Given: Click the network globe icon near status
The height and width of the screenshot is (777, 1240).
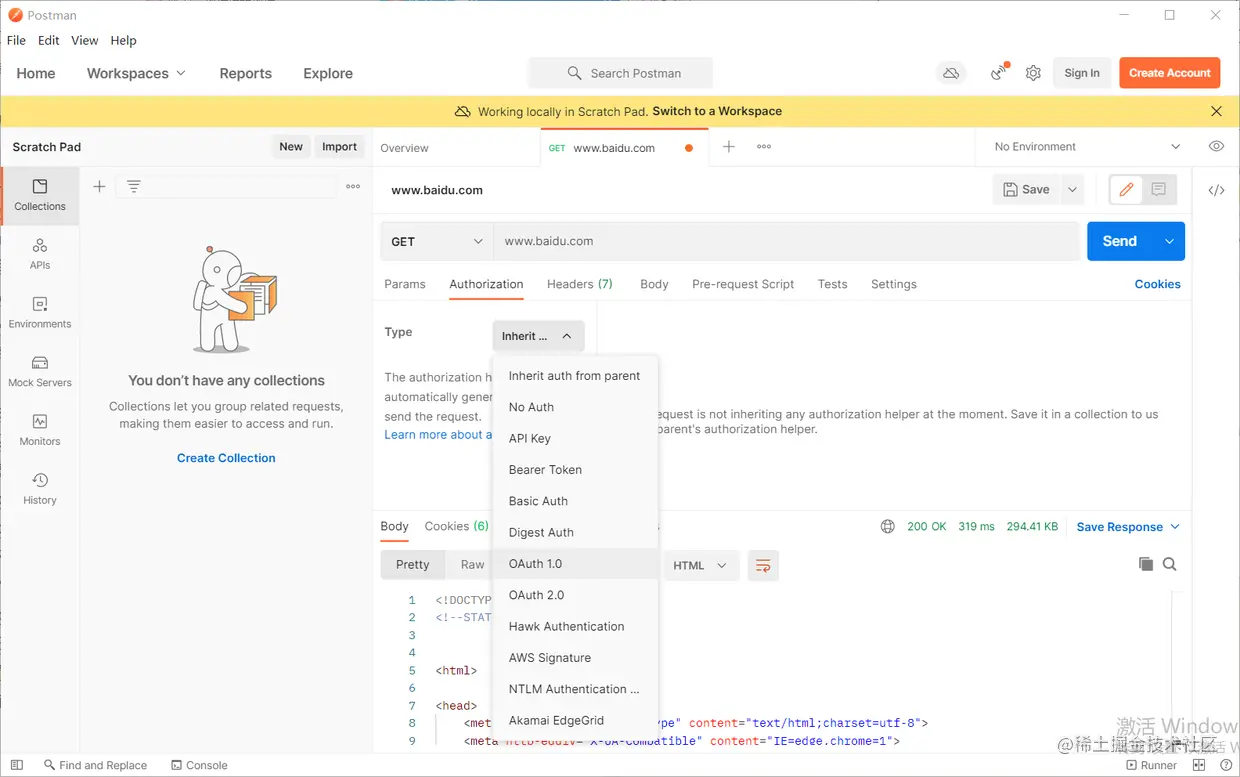Looking at the screenshot, I should (x=887, y=526).
